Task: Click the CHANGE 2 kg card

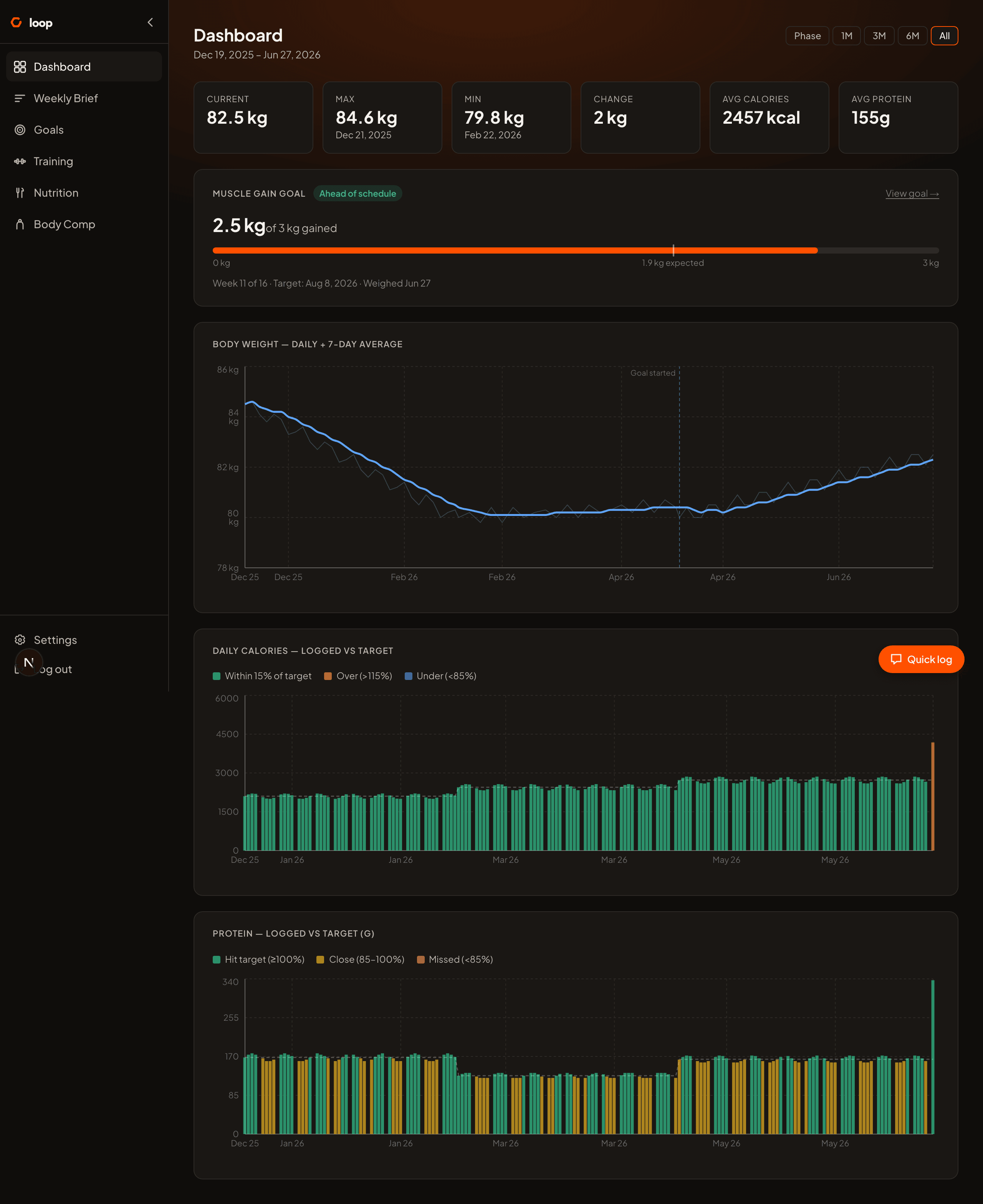Action: tap(640, 117)
